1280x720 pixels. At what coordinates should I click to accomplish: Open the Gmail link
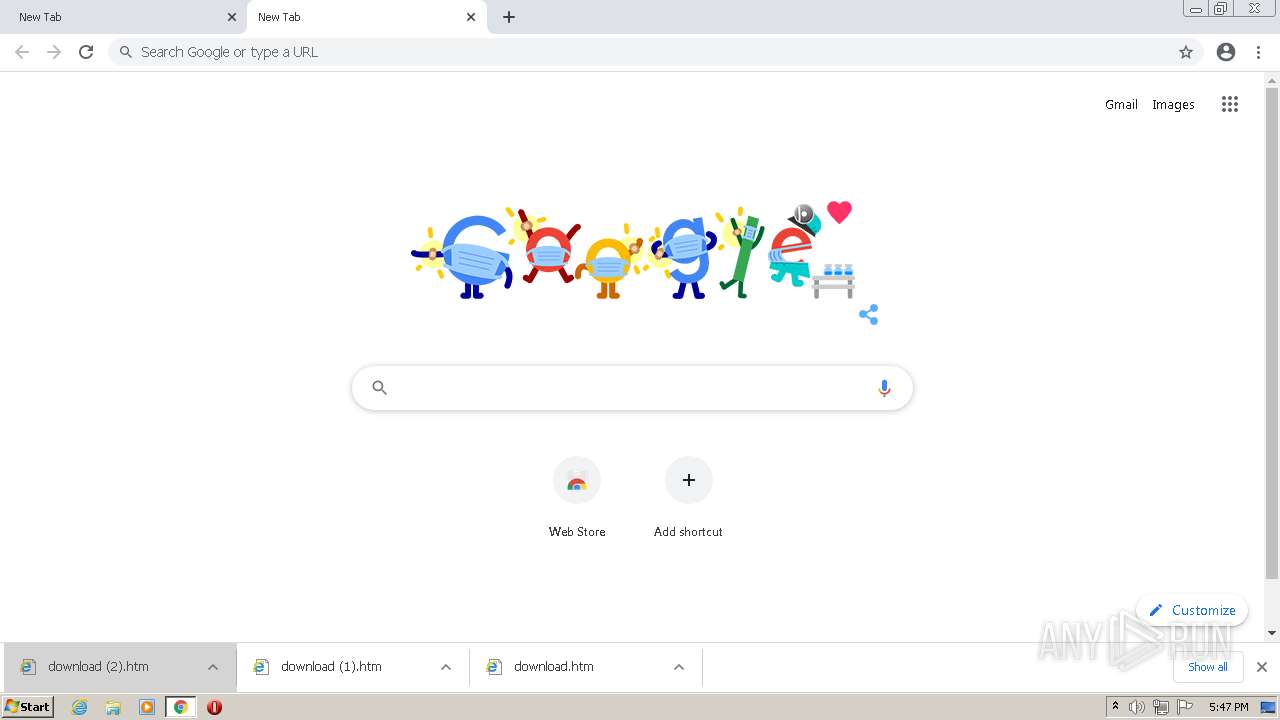click(1121, 104)
